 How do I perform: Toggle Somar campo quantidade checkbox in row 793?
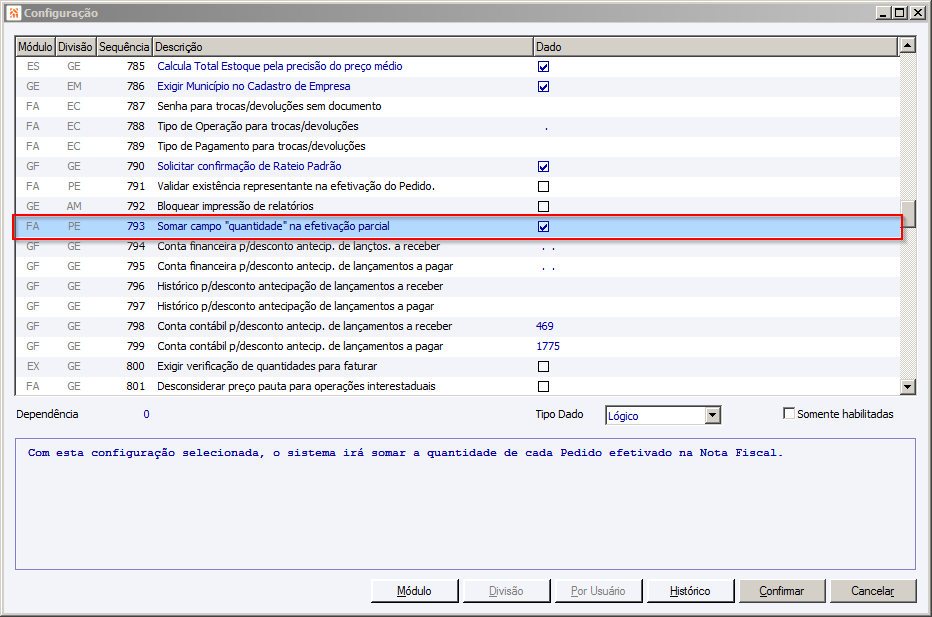(543, 226)
